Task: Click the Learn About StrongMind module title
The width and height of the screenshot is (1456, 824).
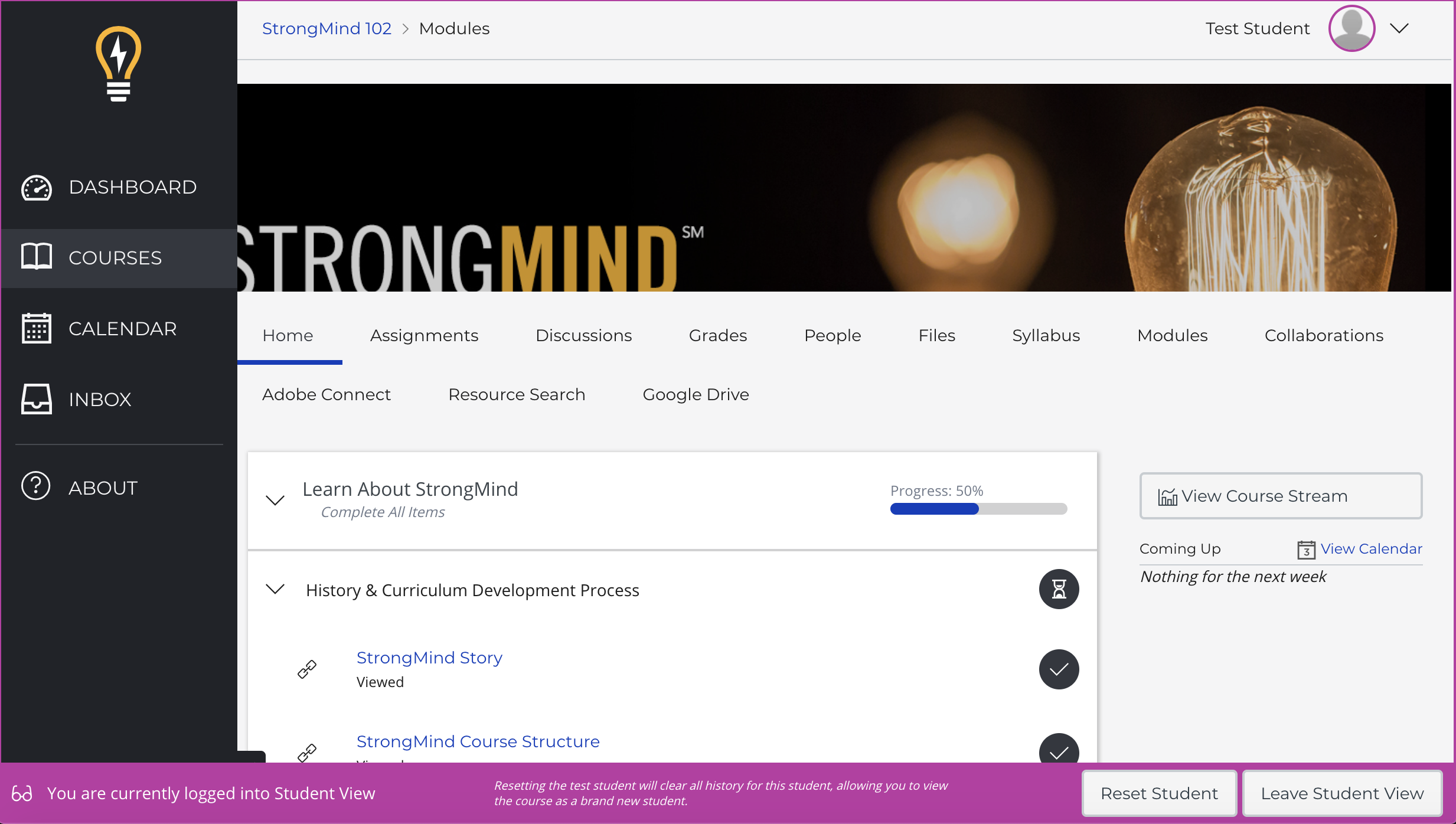Action: click(410, 489)
